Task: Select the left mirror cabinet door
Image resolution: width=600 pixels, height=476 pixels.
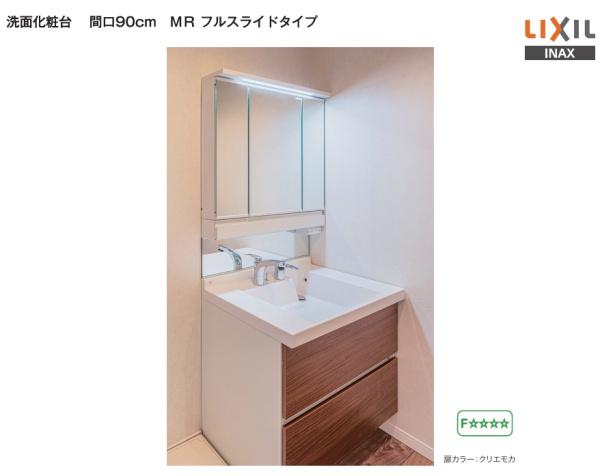Action: pyautogui.click(x=232, y=149)
